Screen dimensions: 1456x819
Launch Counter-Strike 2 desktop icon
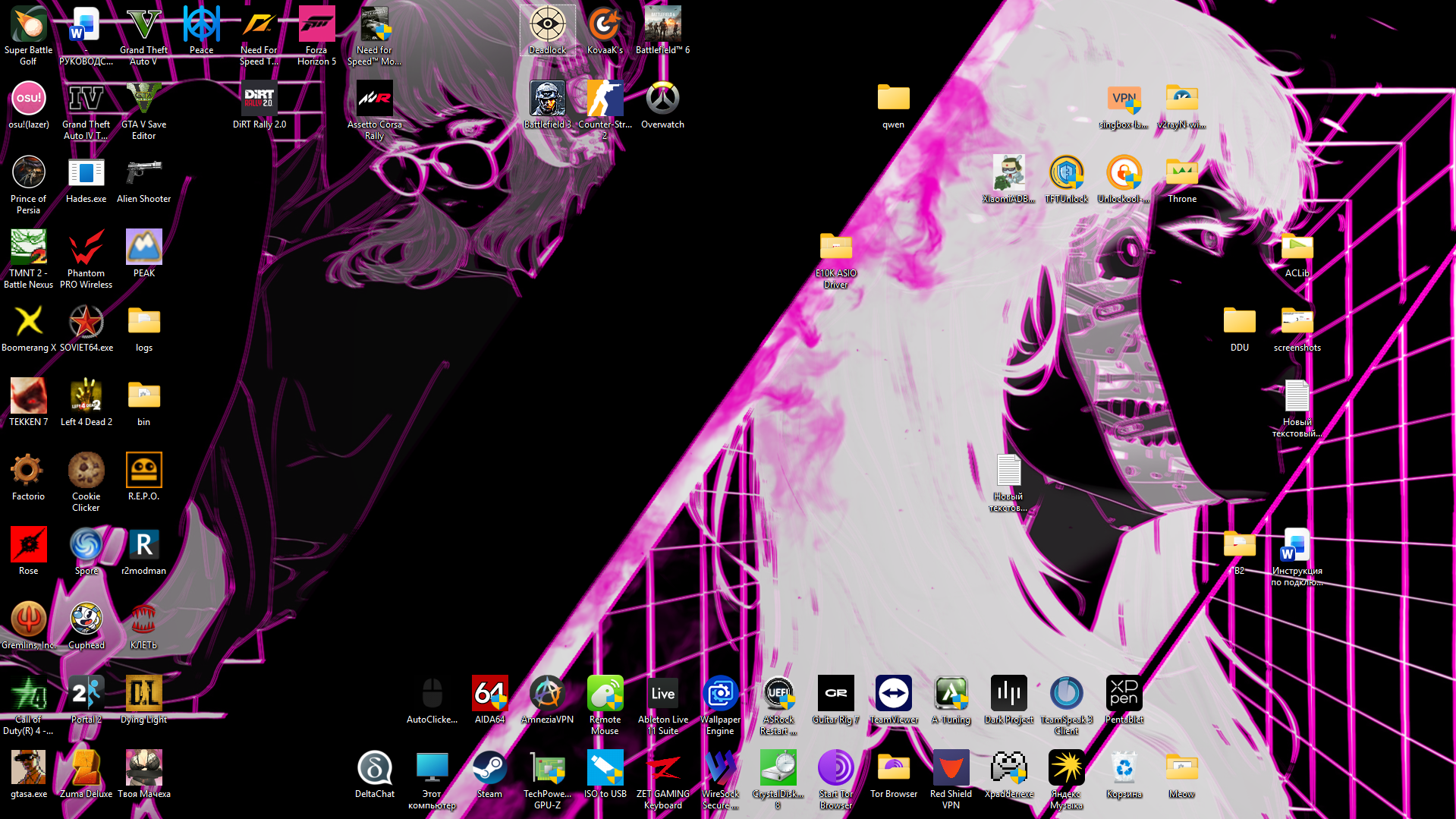click(x=605, y=109)
